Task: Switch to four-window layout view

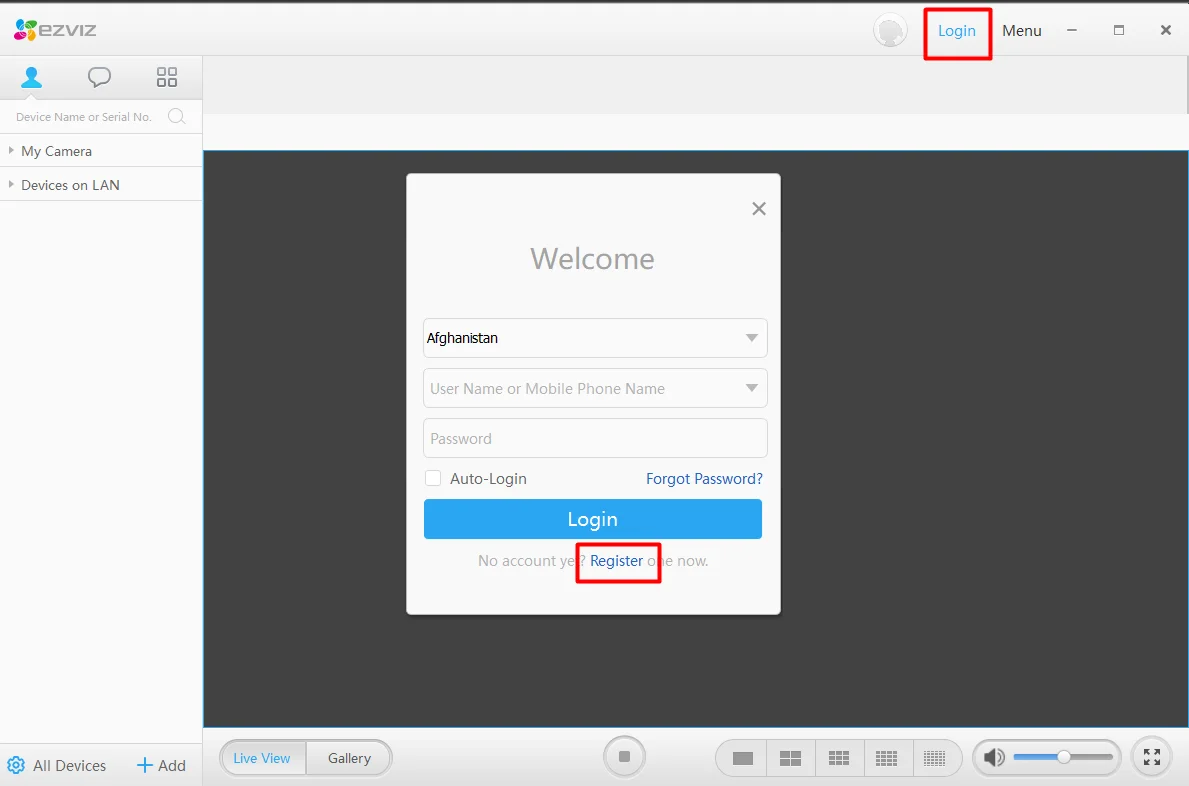Action: [x=790, y=759]
